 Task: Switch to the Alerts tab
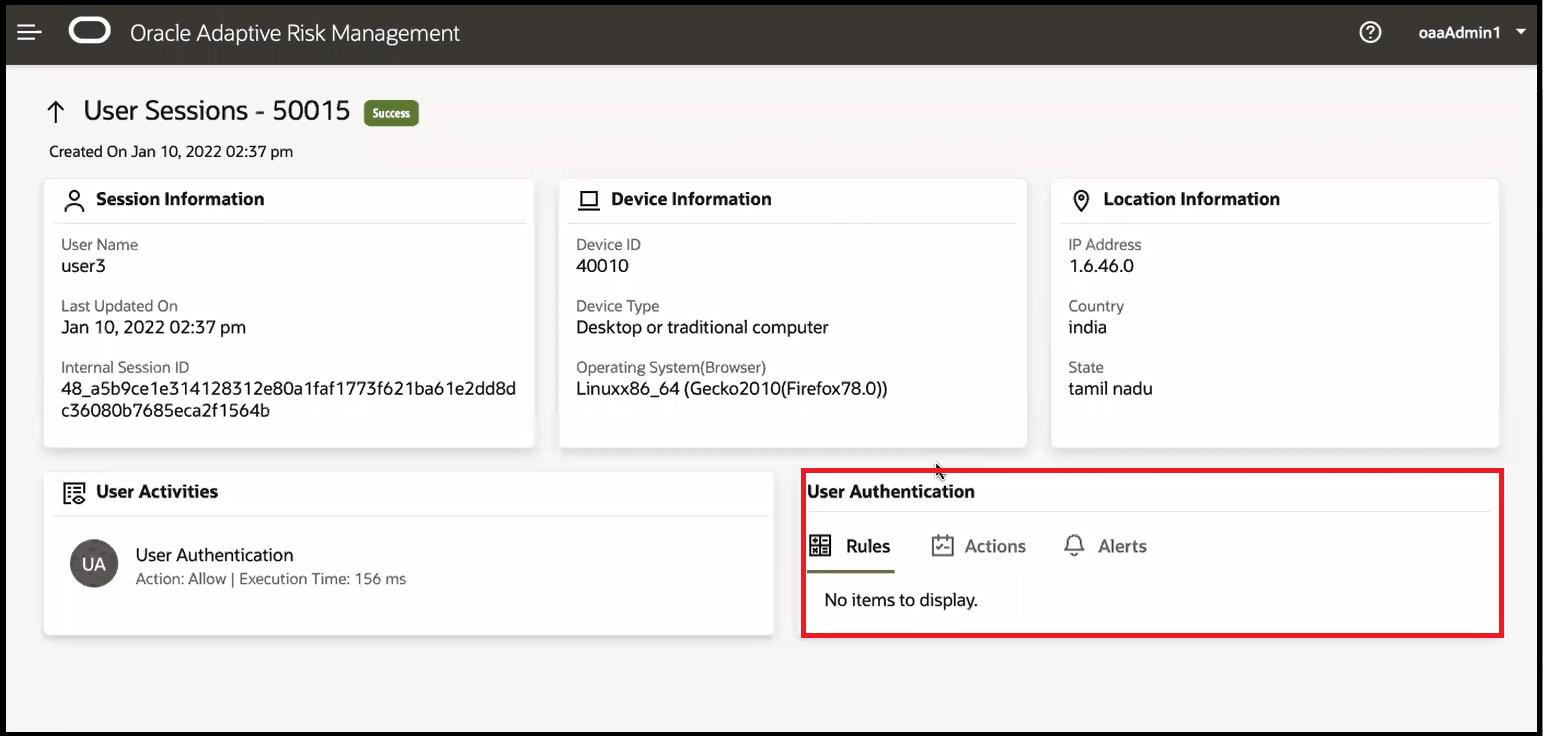coord(1106,546)
